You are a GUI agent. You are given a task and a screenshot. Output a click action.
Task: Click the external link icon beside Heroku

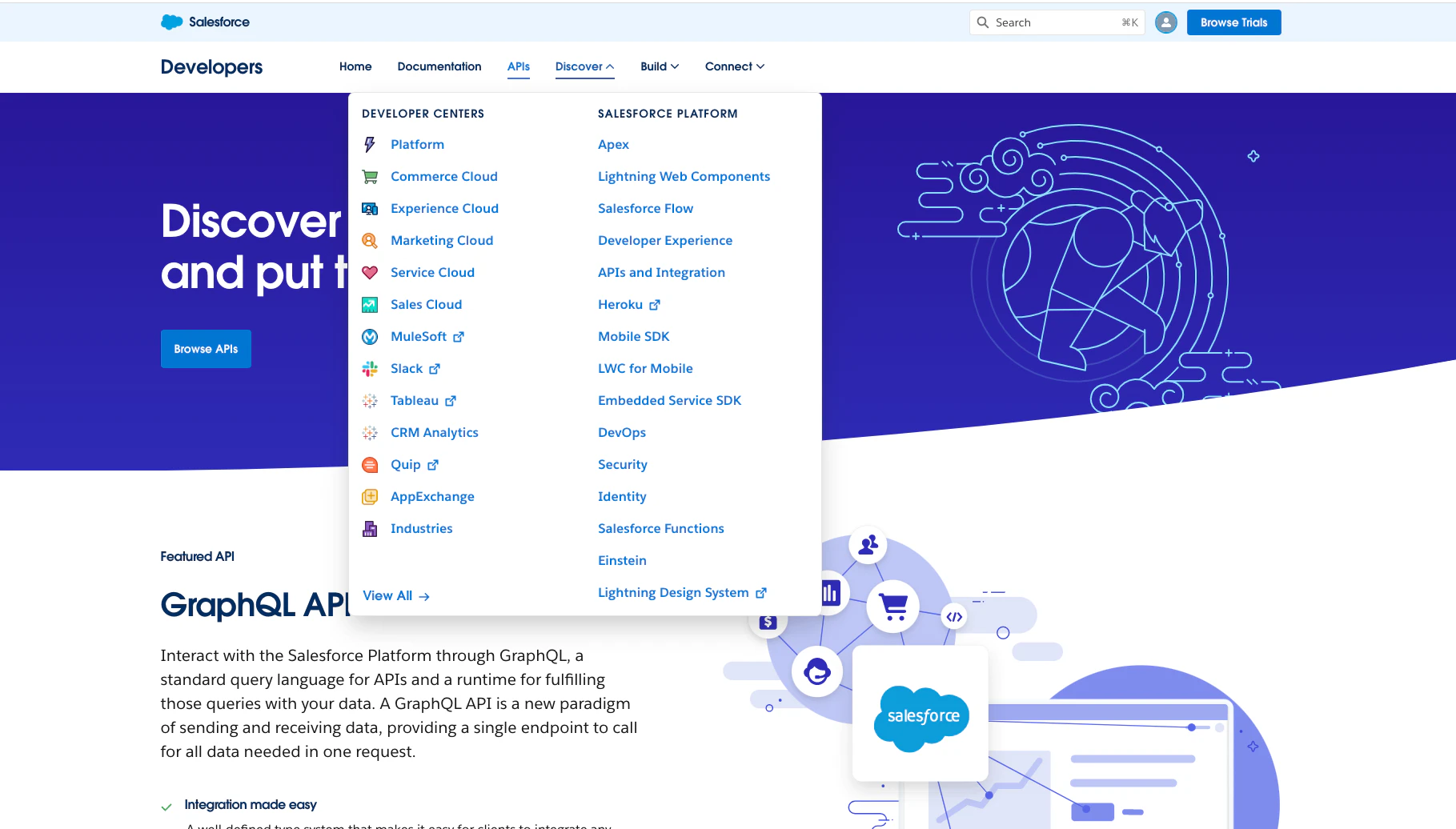pos(655,305)
